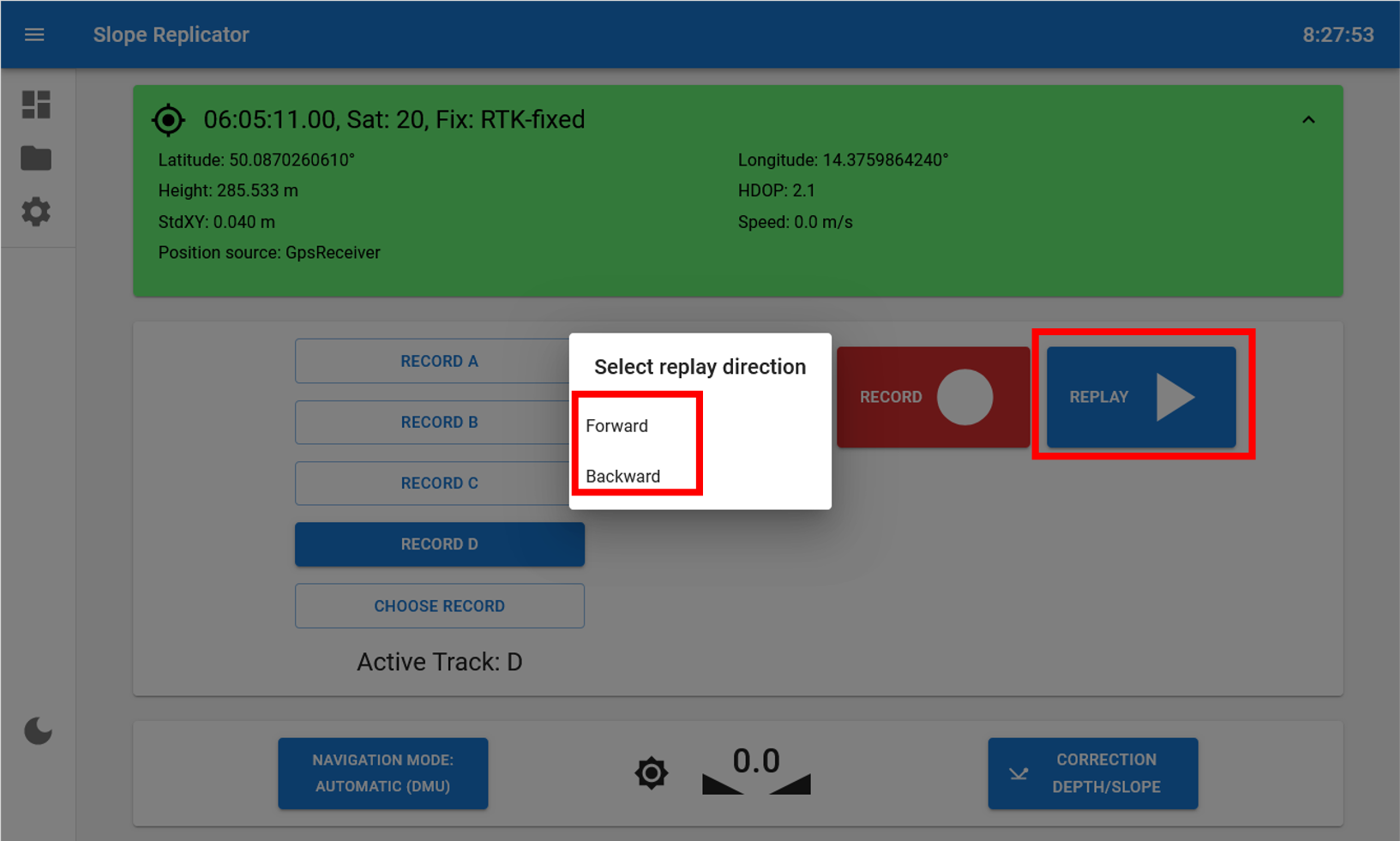Viewport: 1400px width, 841px height.
Task: Select Backward replay direction
Action: click(623, 477)
